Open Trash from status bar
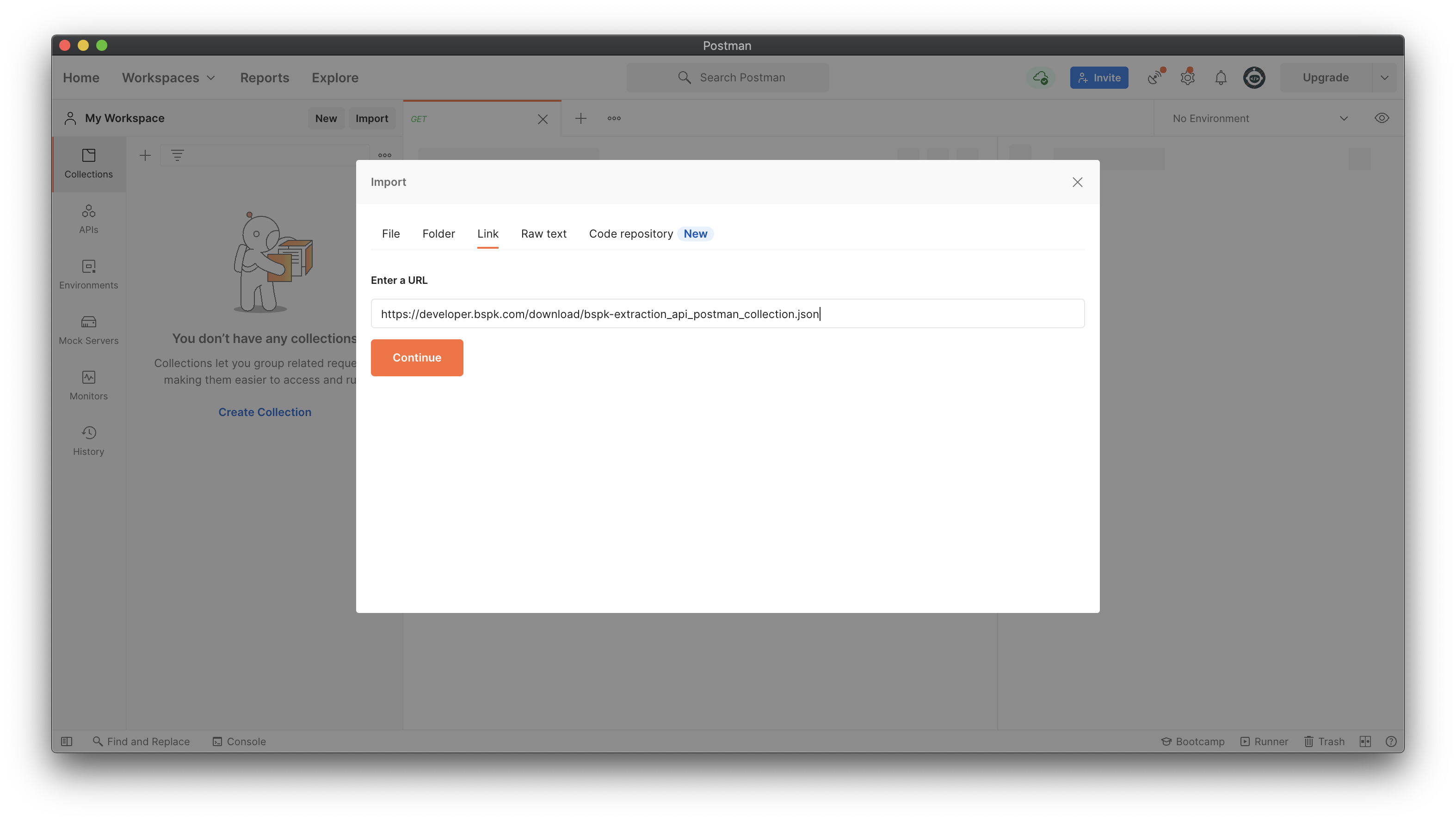The width and height of the screenshot is (1456, 821). pos(1324,741)
